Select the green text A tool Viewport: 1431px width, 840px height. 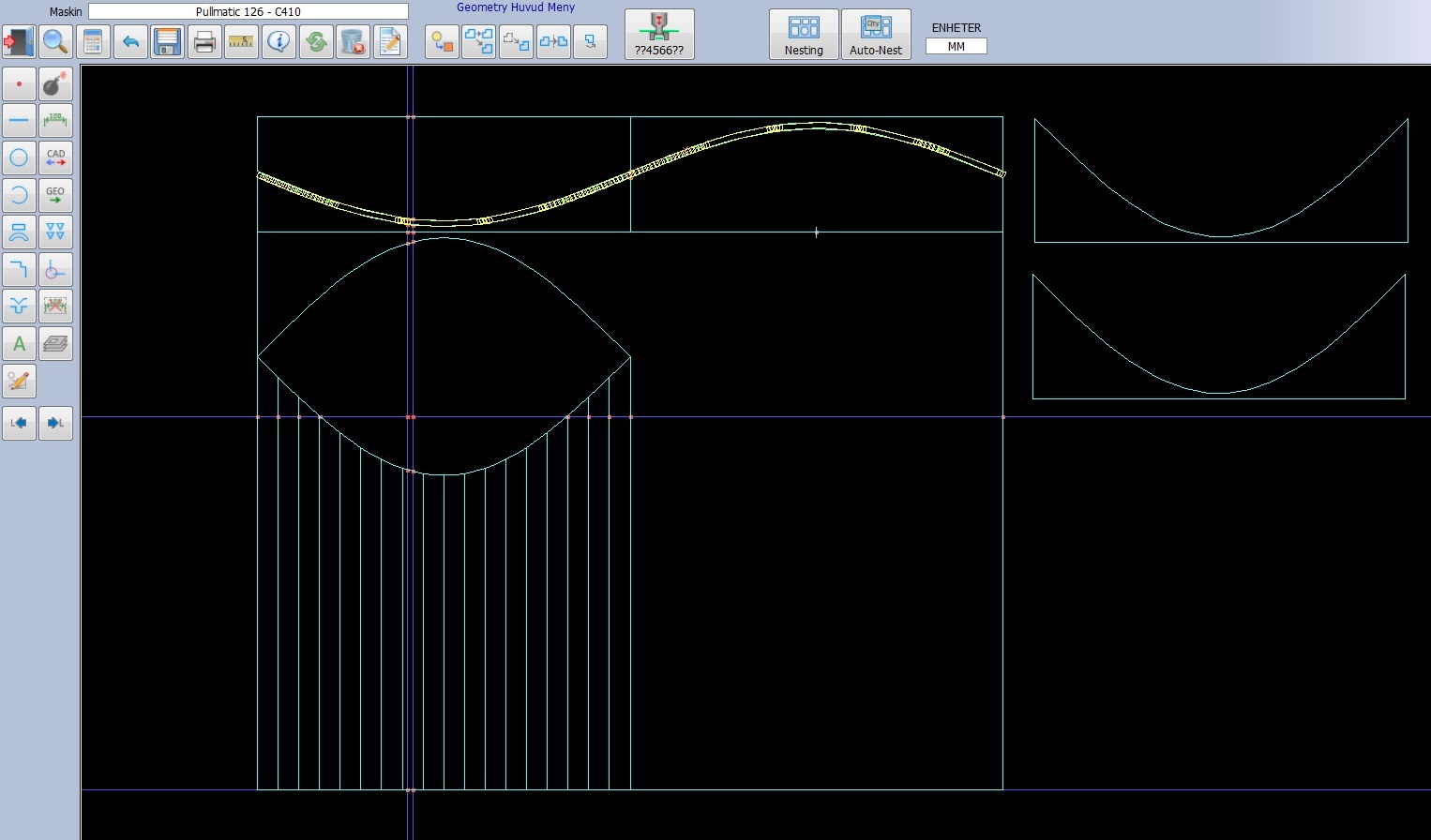pyautogui.click(x=19, y=343)
